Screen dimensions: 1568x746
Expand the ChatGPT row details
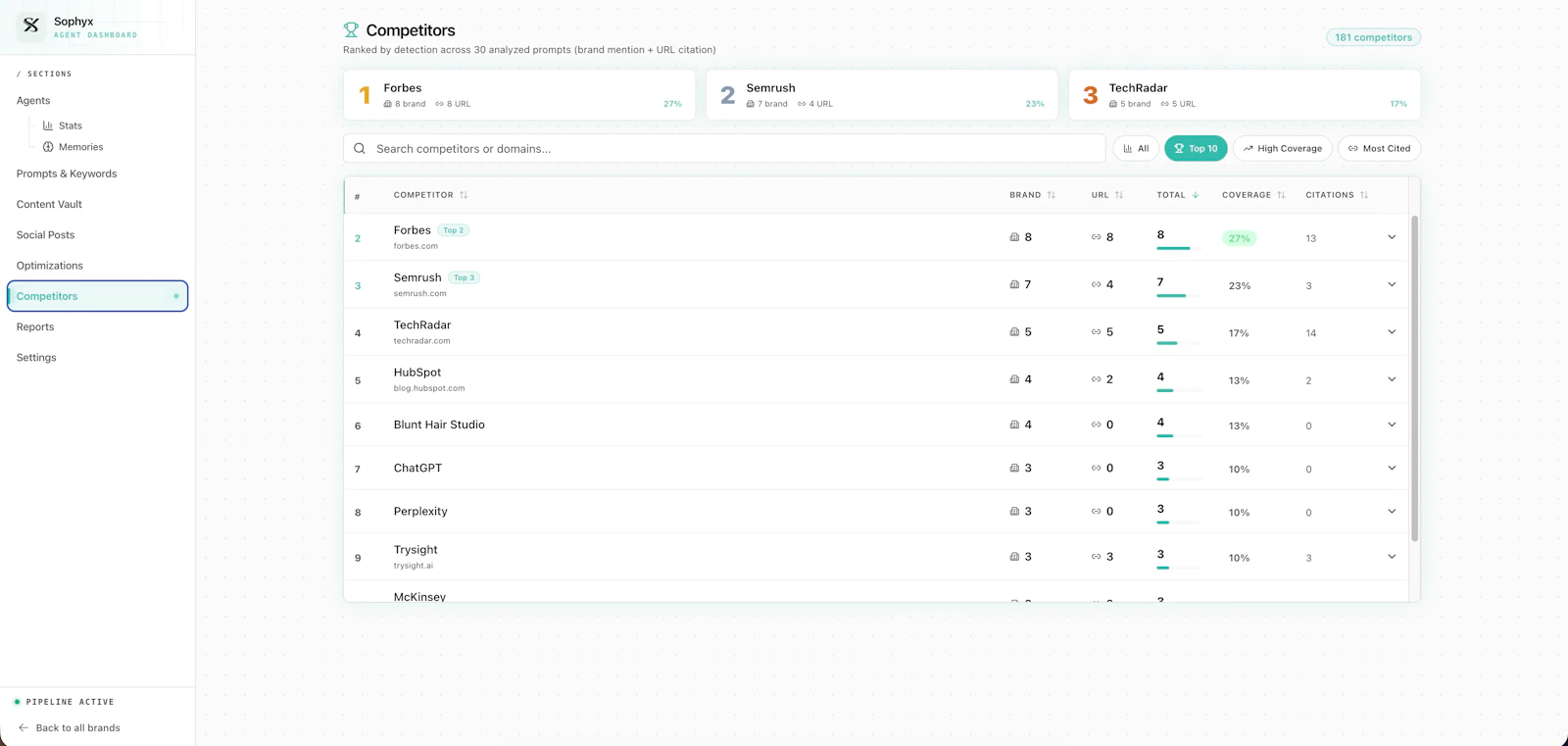coord(1392,468)
